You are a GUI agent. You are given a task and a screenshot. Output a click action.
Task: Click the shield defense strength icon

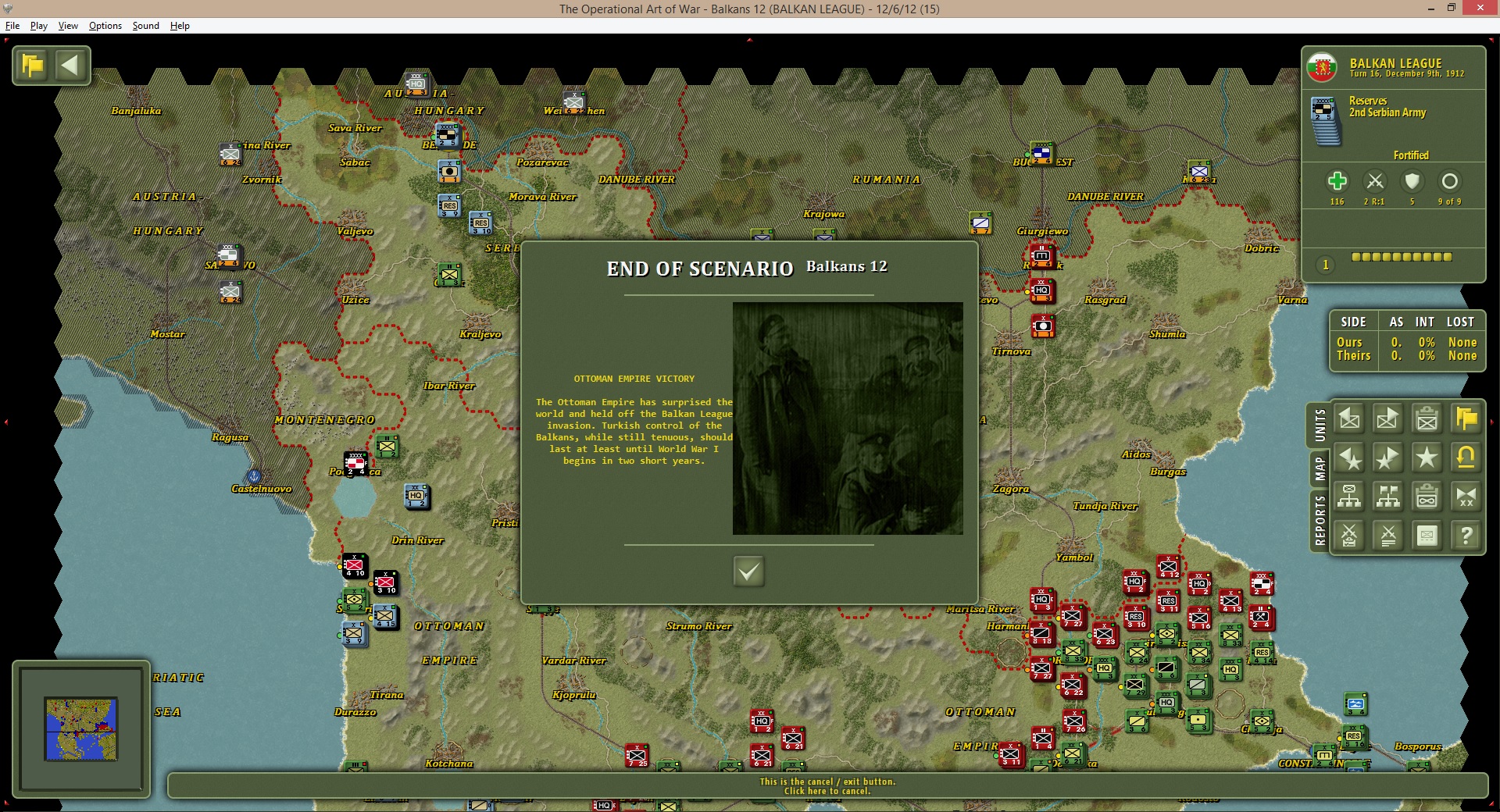1412,182
